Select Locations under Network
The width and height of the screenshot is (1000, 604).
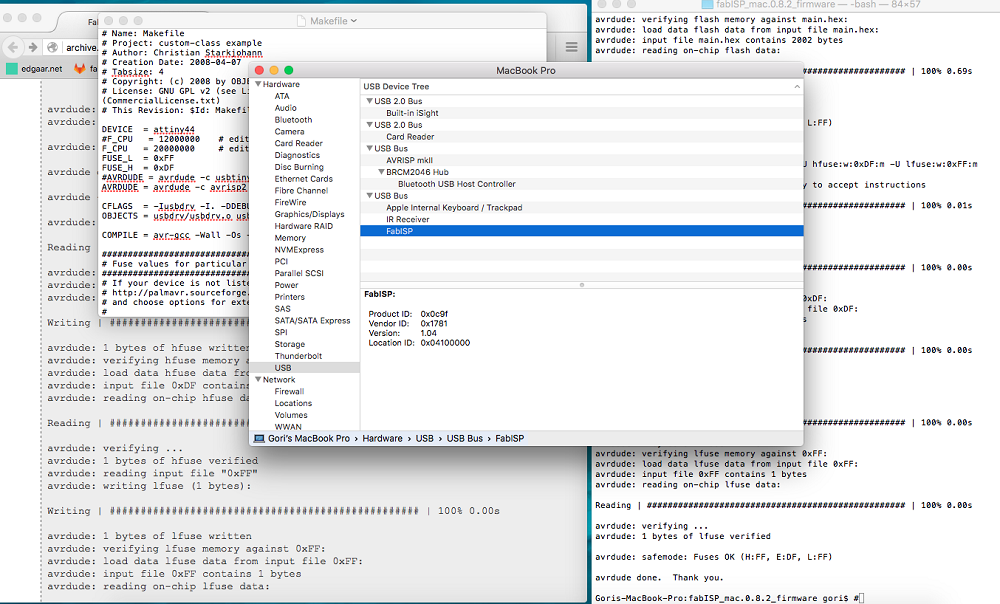click(293, 403)
